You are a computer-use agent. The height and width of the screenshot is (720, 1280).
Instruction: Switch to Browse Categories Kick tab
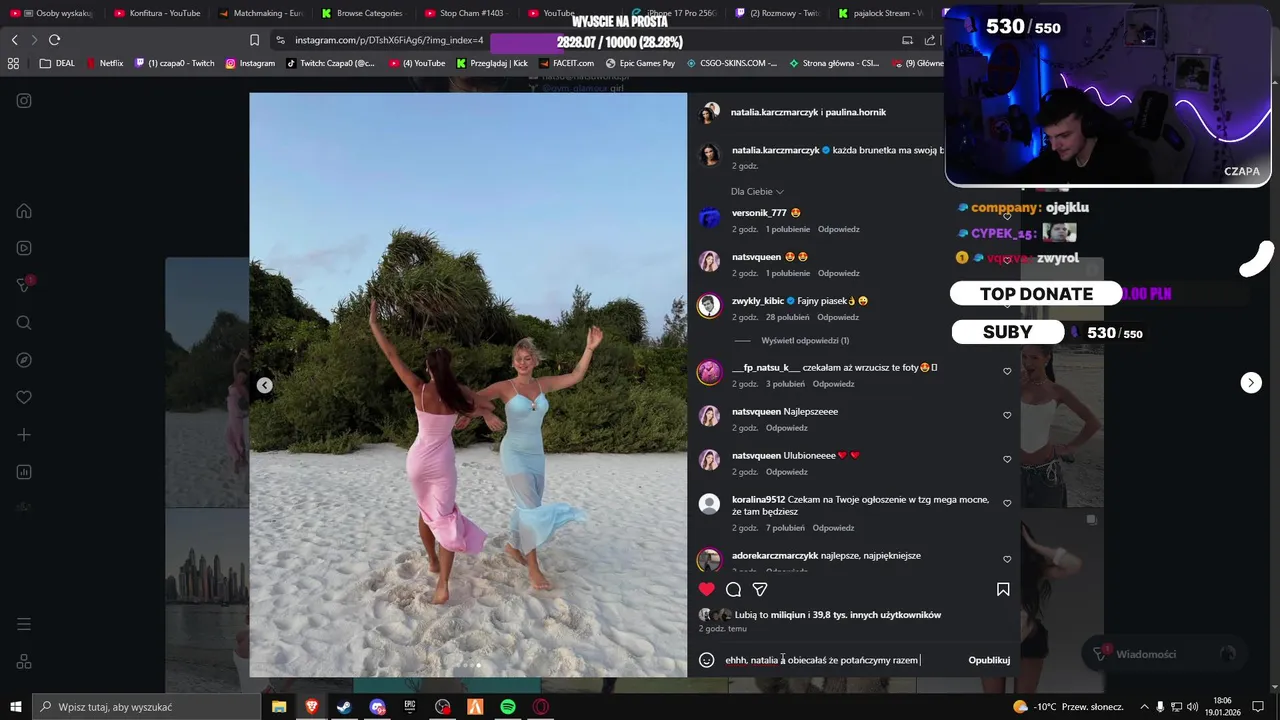tap(362, 13)
